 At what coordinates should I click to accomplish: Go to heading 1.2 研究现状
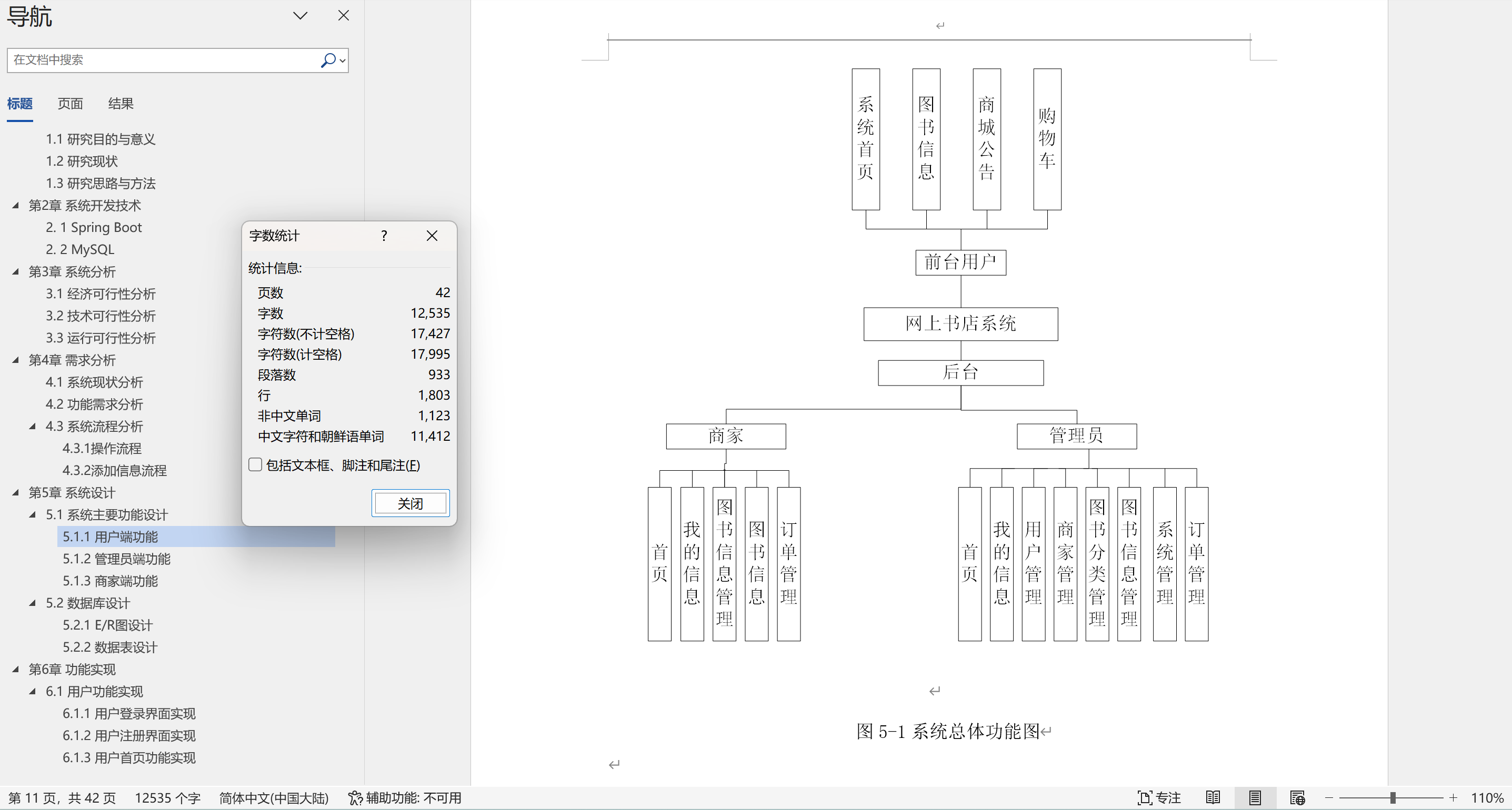(82, 161)
